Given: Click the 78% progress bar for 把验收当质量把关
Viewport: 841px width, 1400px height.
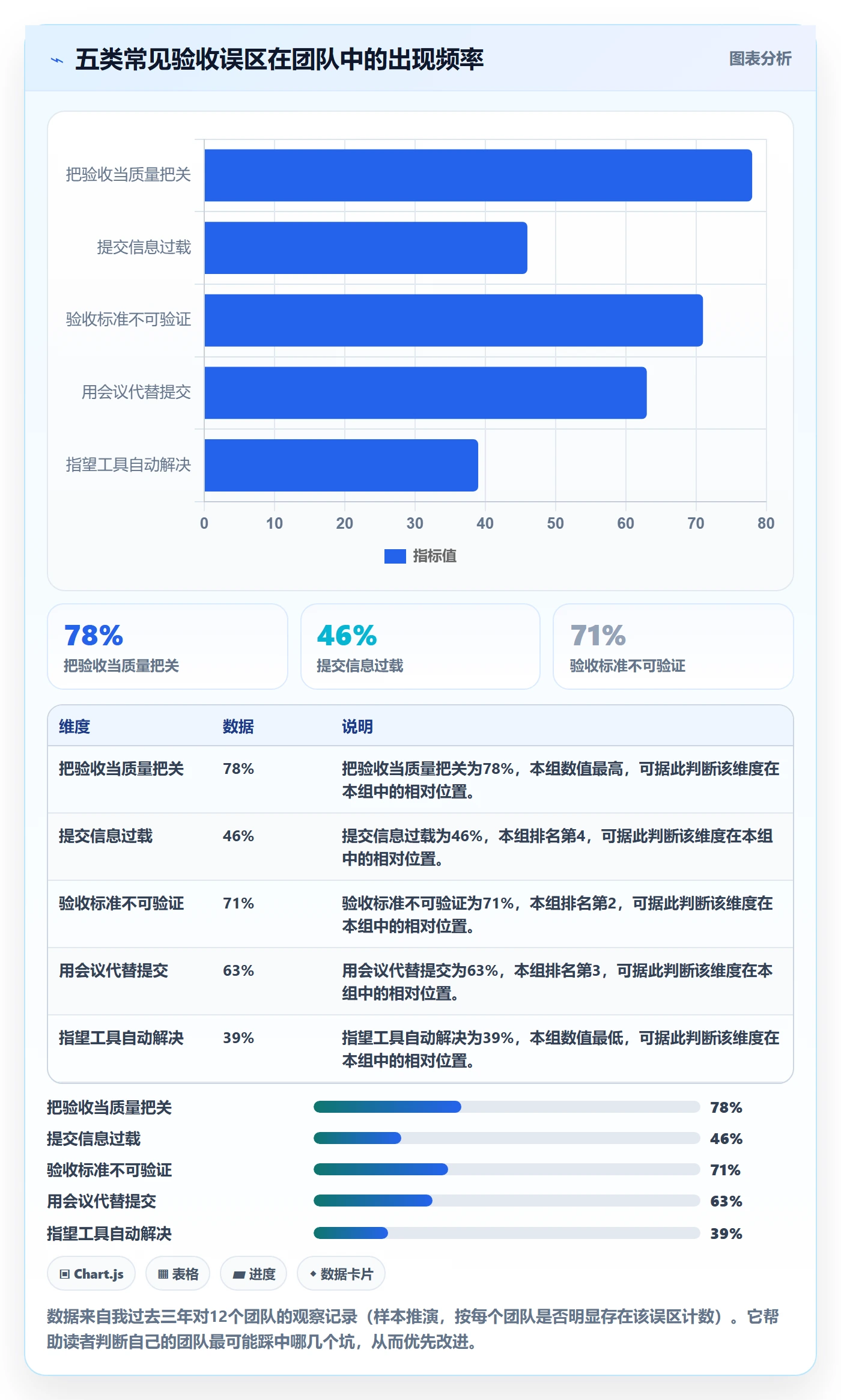Looking at the screenshot, I should tap(506, 1107).
